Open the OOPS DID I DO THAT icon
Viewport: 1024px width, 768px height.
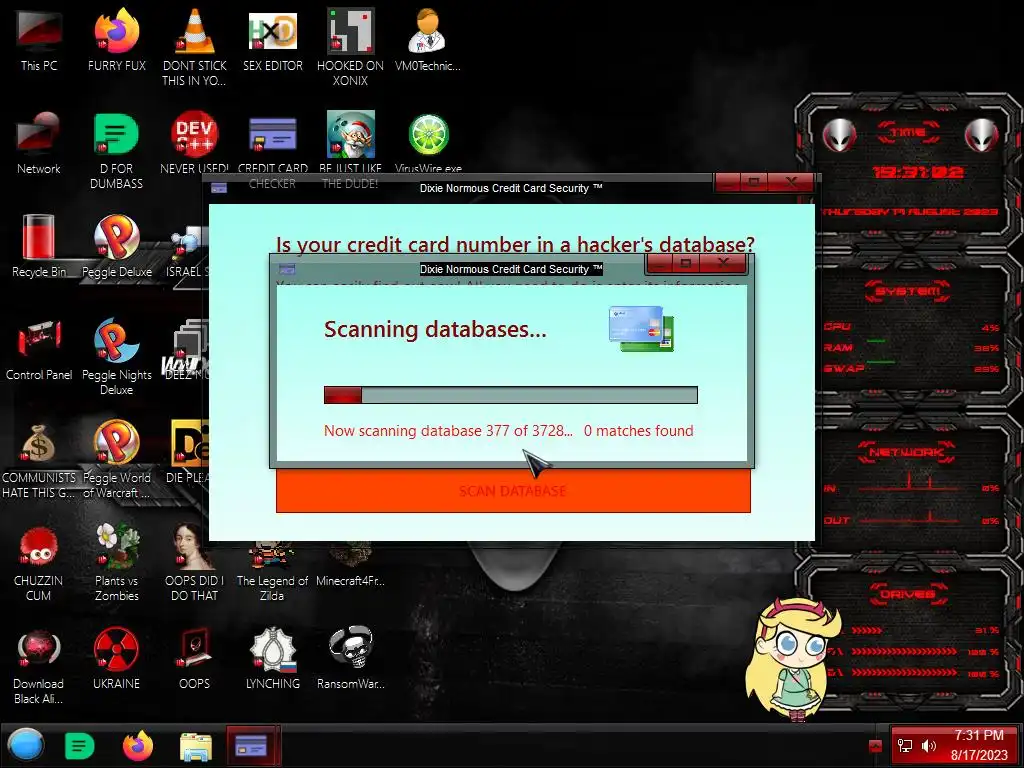click(x=194, y=563)
